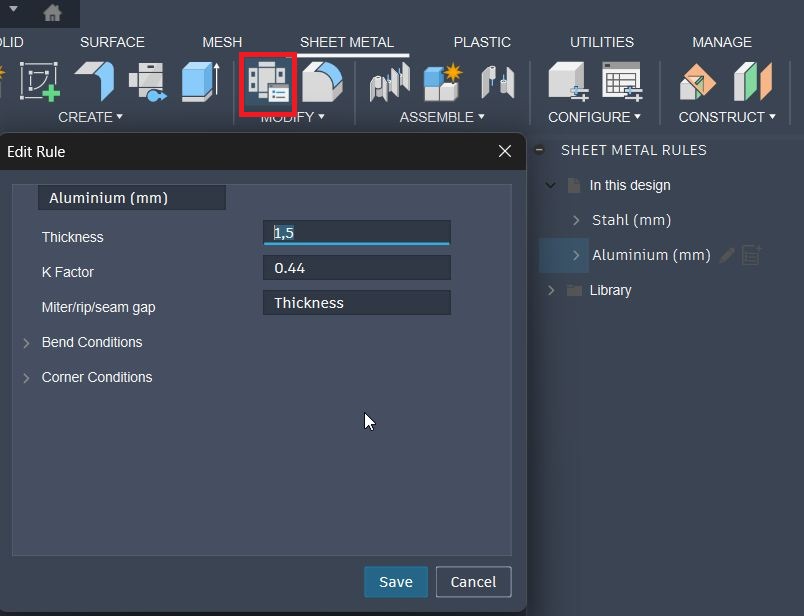Click the edit pencil icon for Aluminium (mm)
Screen dimensions: 804x616
tap(727, 255)
